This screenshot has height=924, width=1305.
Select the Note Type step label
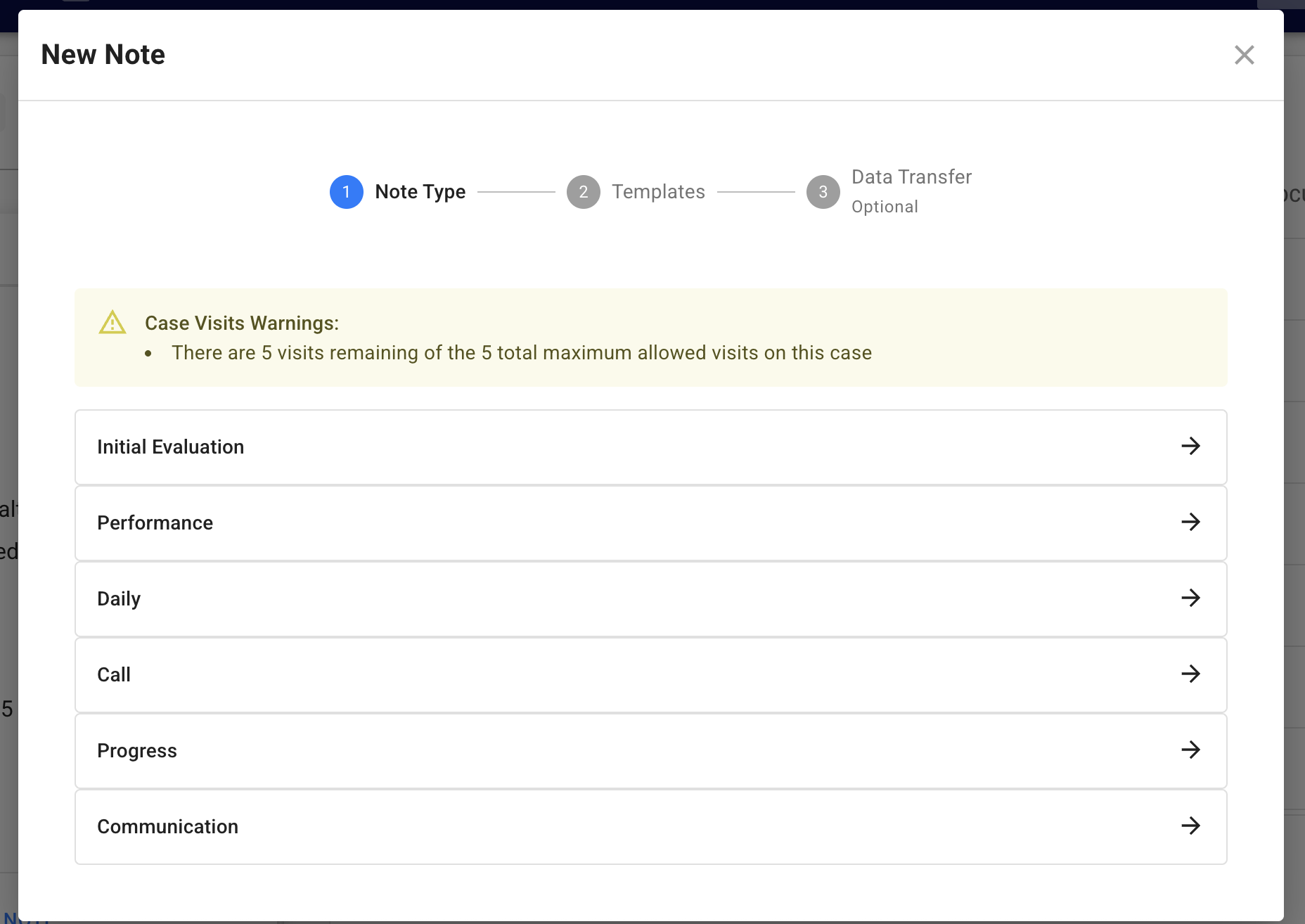pyautogui.click(x=420, y=192)
